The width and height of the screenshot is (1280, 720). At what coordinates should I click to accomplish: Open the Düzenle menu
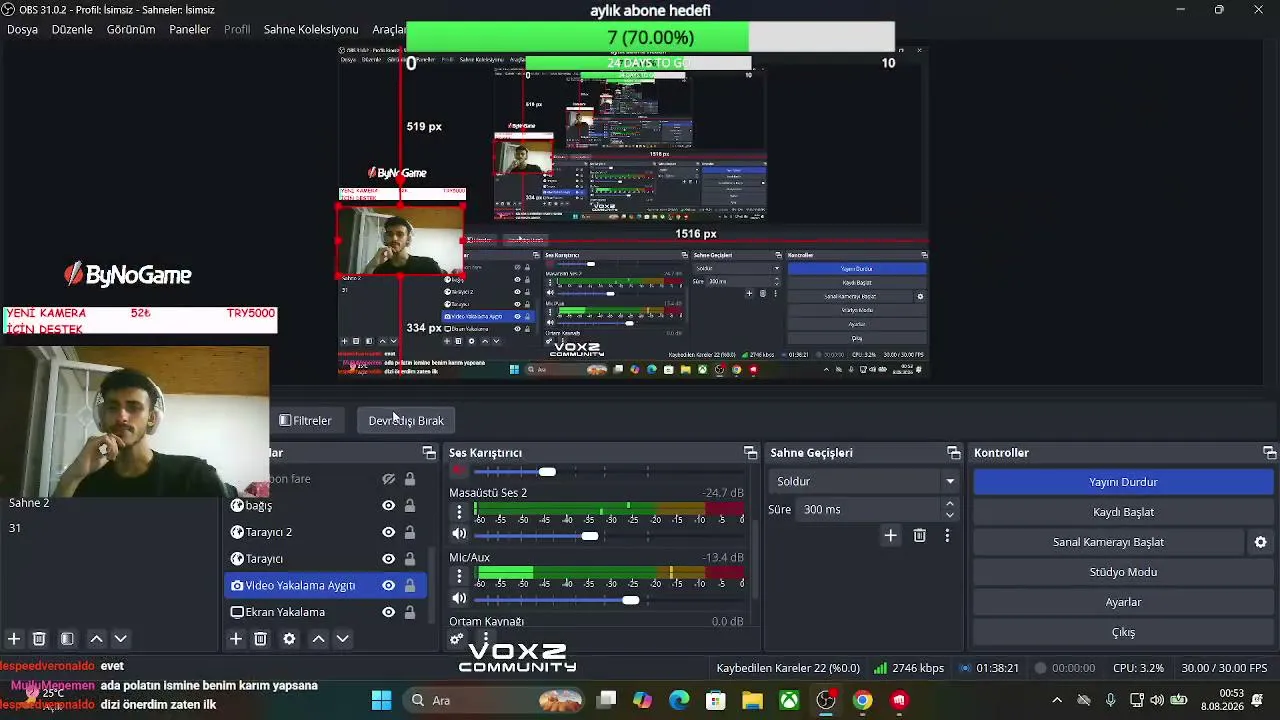pos(72,29)
